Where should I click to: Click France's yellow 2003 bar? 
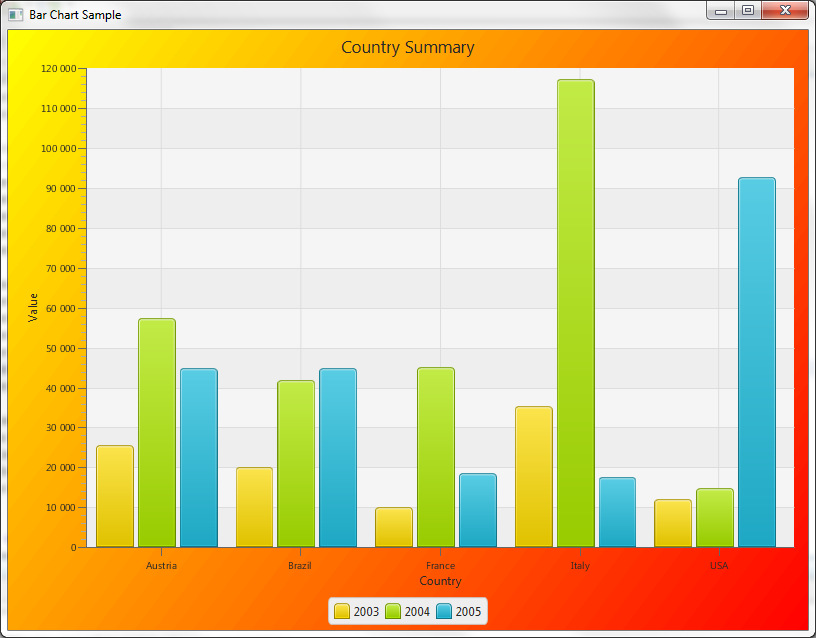[394, 527]
